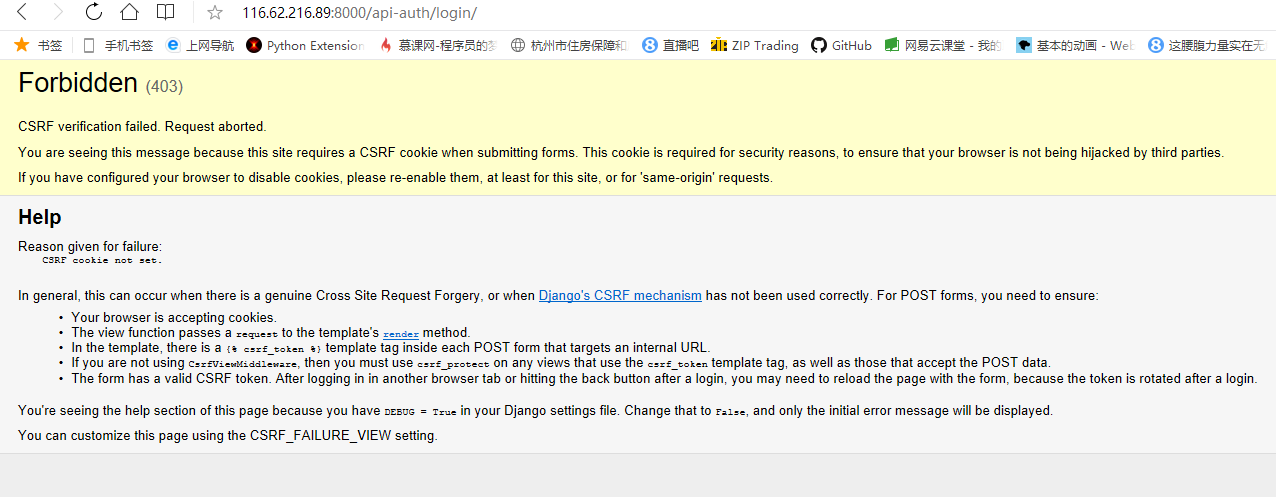Open the GitHub bookmark
The height and width of the screenshot is (497, 1276).
click(841, 45)
